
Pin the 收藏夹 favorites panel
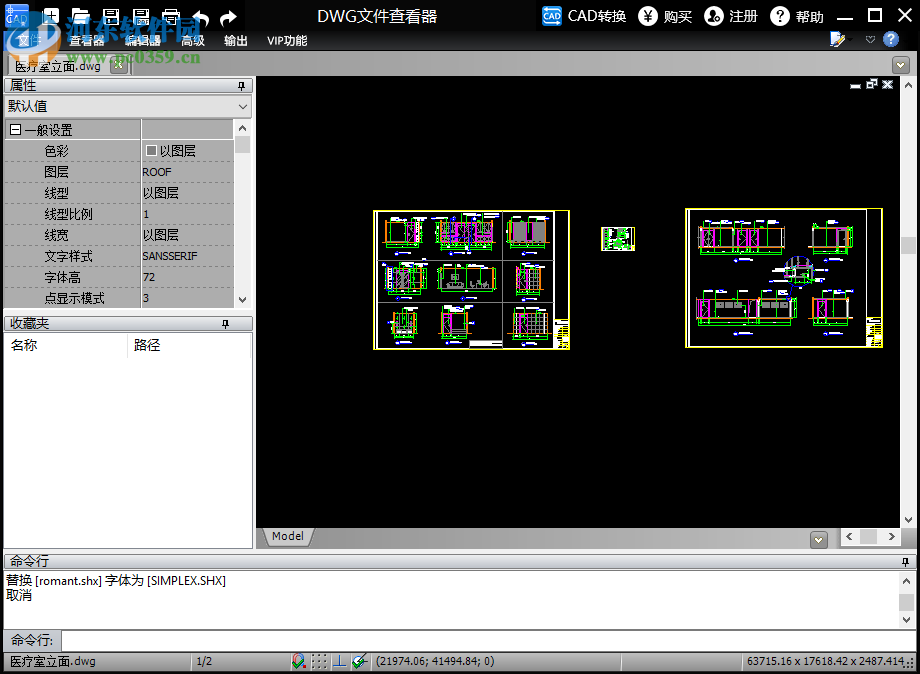click(225, 324)
